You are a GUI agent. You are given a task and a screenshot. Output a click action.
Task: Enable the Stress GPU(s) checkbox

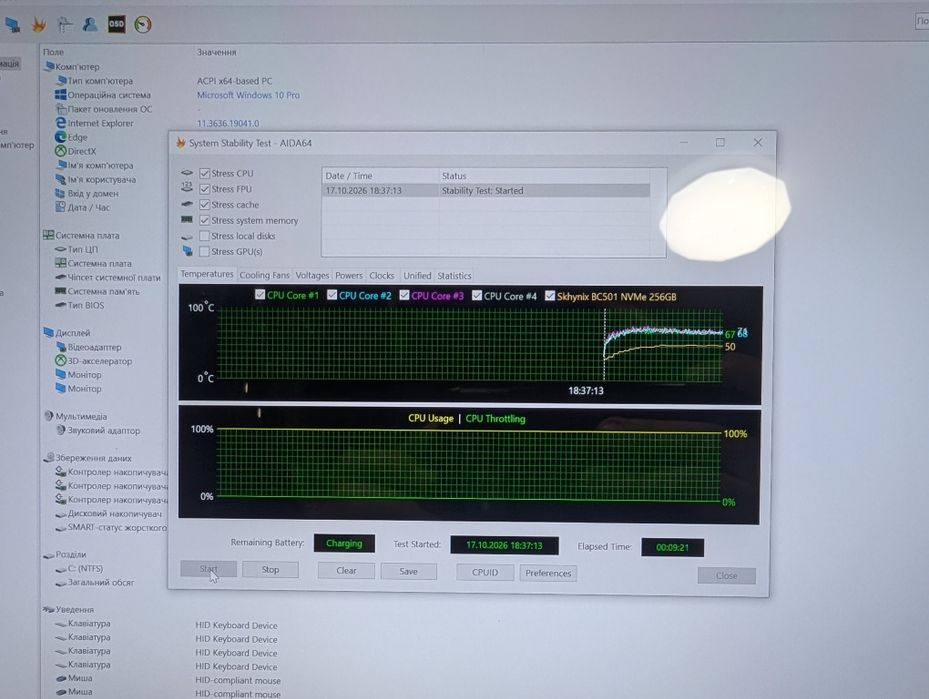tap(204, 252)
